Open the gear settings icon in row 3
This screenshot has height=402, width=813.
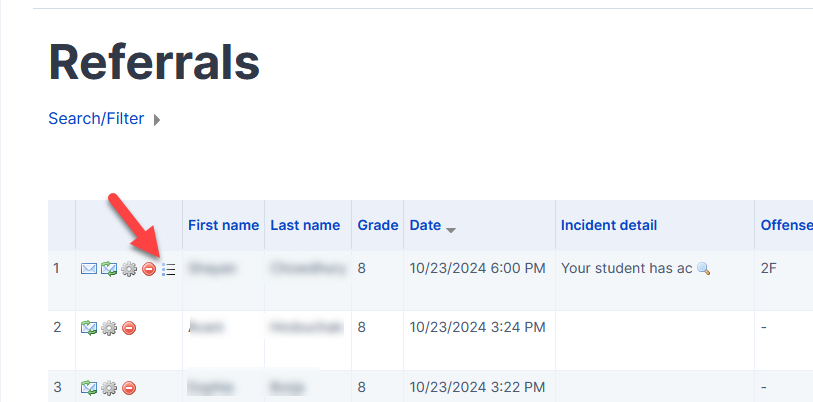109,387
